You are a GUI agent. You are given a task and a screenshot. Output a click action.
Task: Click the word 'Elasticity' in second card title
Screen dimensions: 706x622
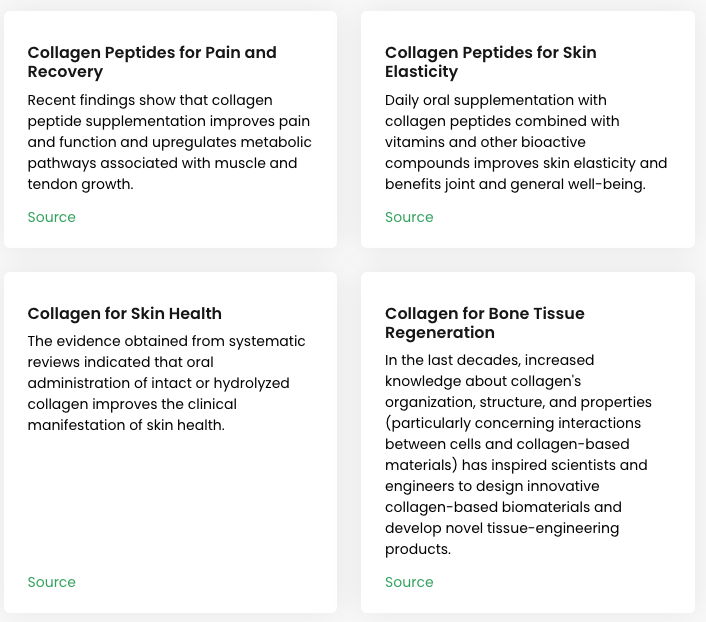[421, 72]
